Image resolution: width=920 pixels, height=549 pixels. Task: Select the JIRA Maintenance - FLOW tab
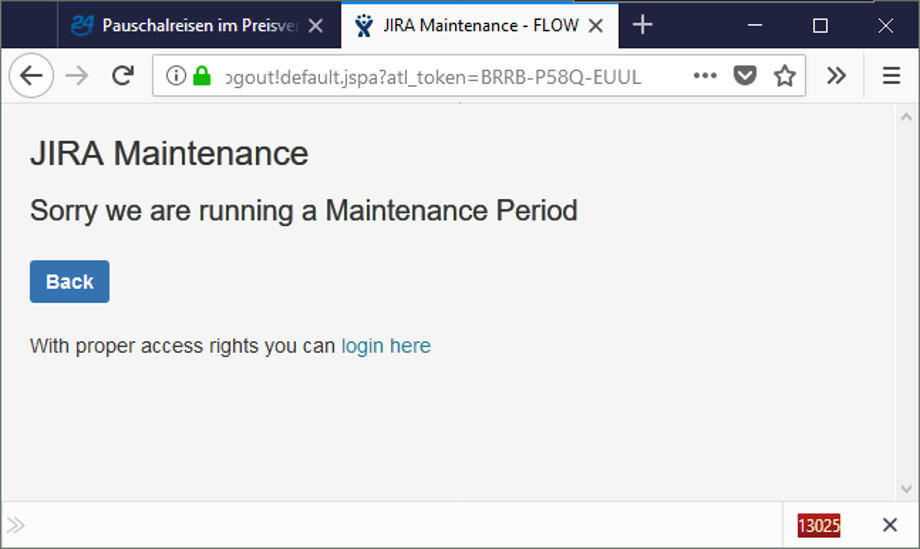479,25
